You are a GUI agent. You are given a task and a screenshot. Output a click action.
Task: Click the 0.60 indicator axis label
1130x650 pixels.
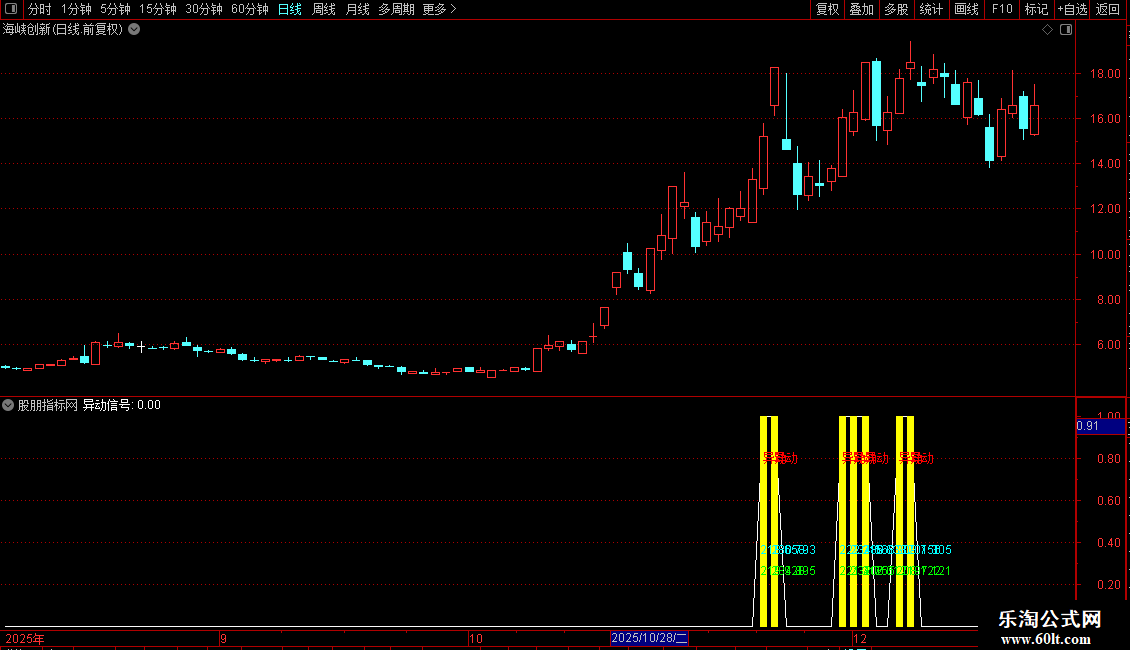1108,500
